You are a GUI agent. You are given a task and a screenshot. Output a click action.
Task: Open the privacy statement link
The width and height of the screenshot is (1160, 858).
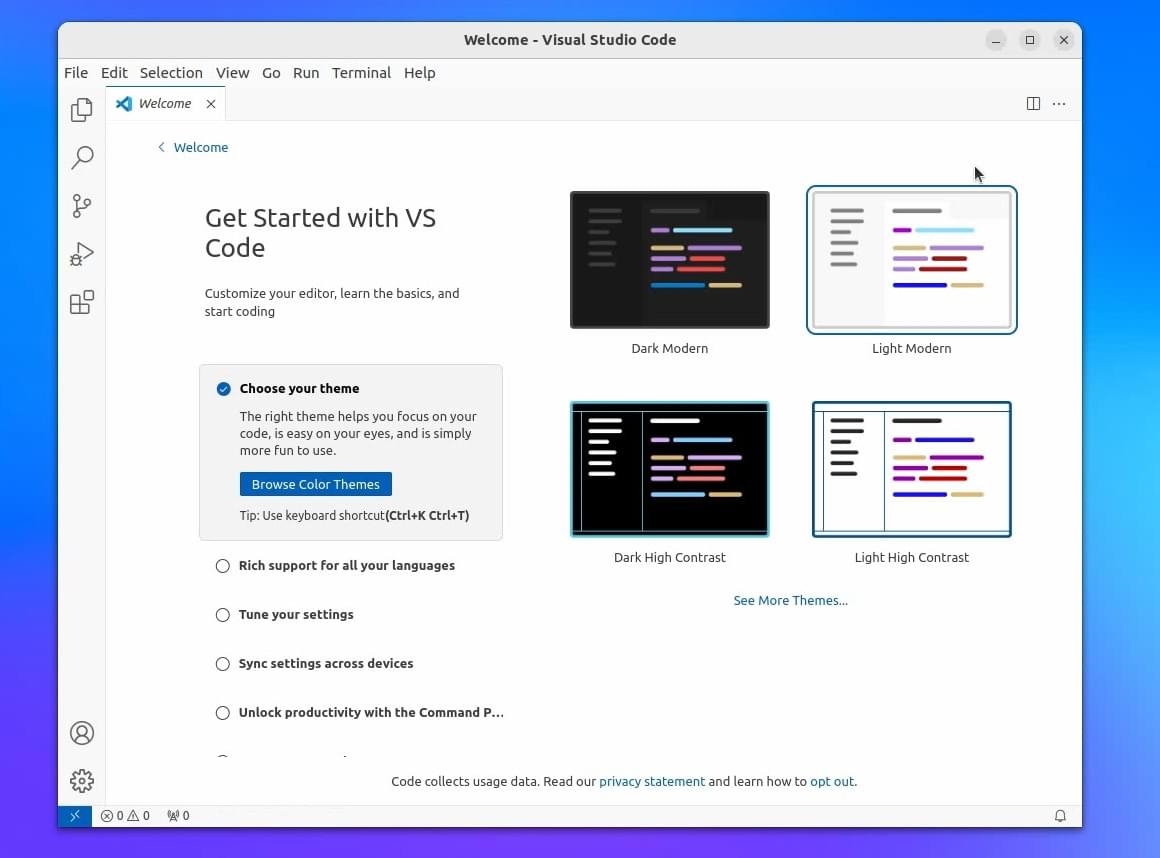[x=652, y=781]
